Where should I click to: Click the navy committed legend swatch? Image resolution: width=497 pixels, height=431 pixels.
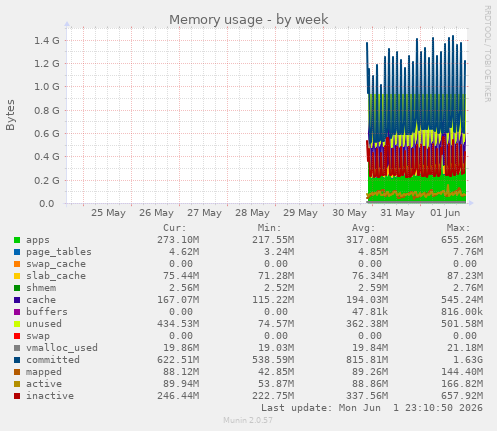click(x=17, y=360)
